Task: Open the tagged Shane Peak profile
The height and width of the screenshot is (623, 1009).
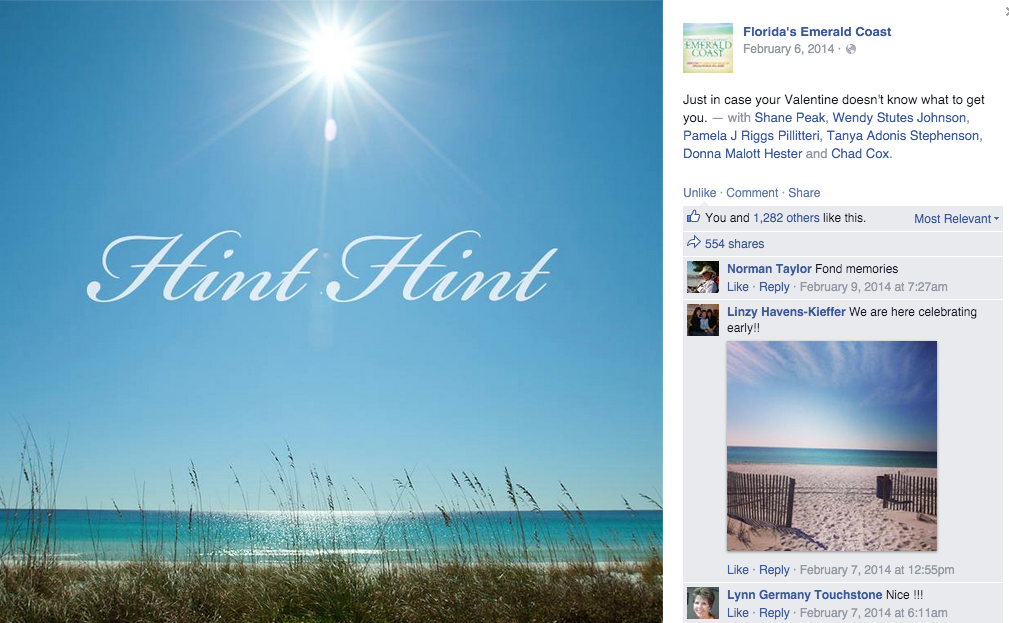Action: point(790,118)
